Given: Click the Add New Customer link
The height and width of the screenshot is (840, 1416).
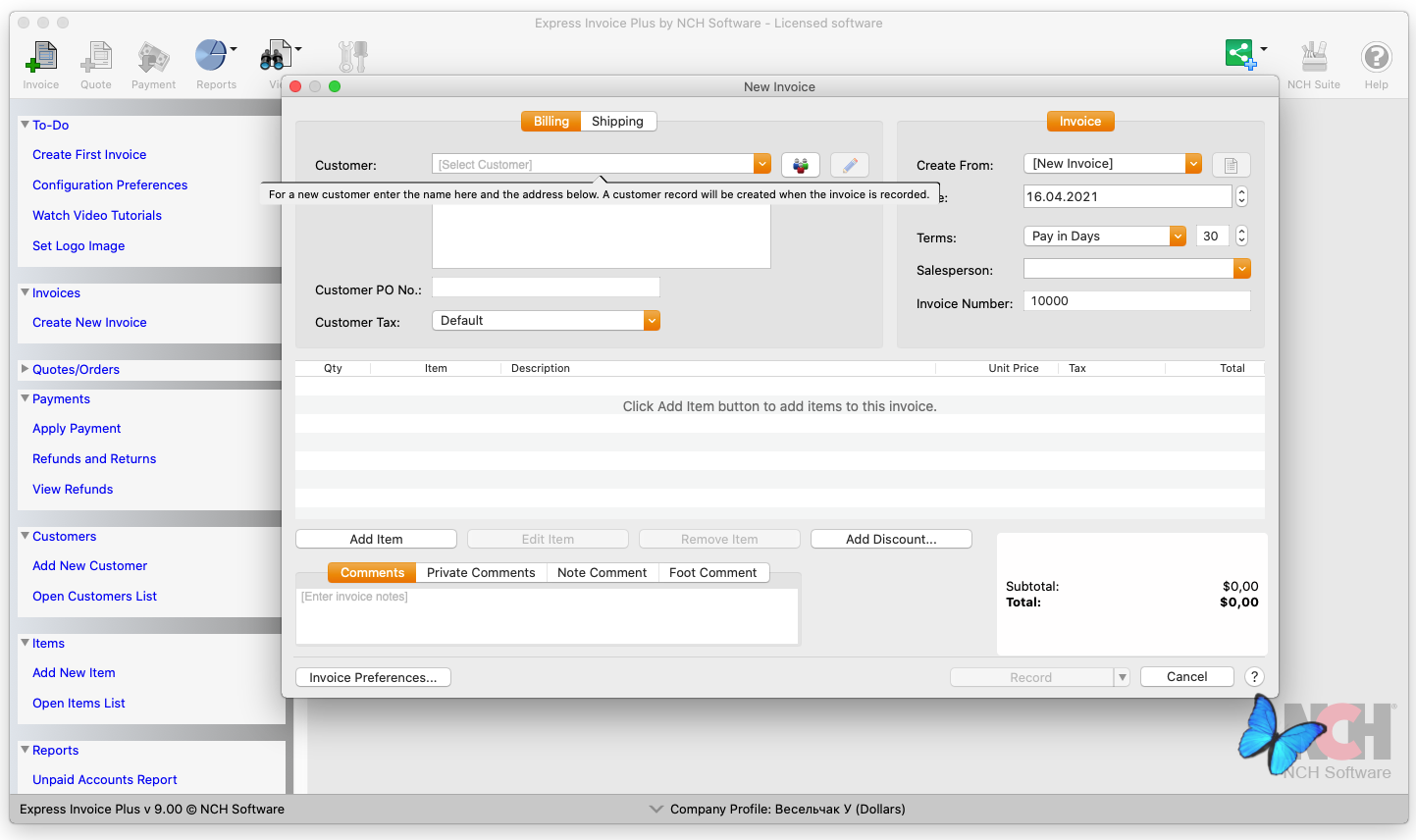Looking at the screenshot, I should 89,565.
